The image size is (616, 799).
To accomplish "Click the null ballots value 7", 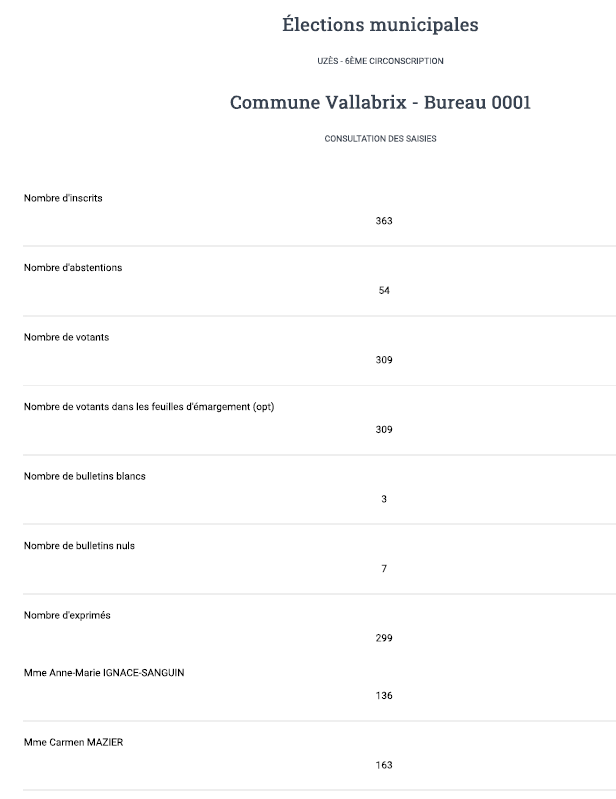I will tap(384, 569).
